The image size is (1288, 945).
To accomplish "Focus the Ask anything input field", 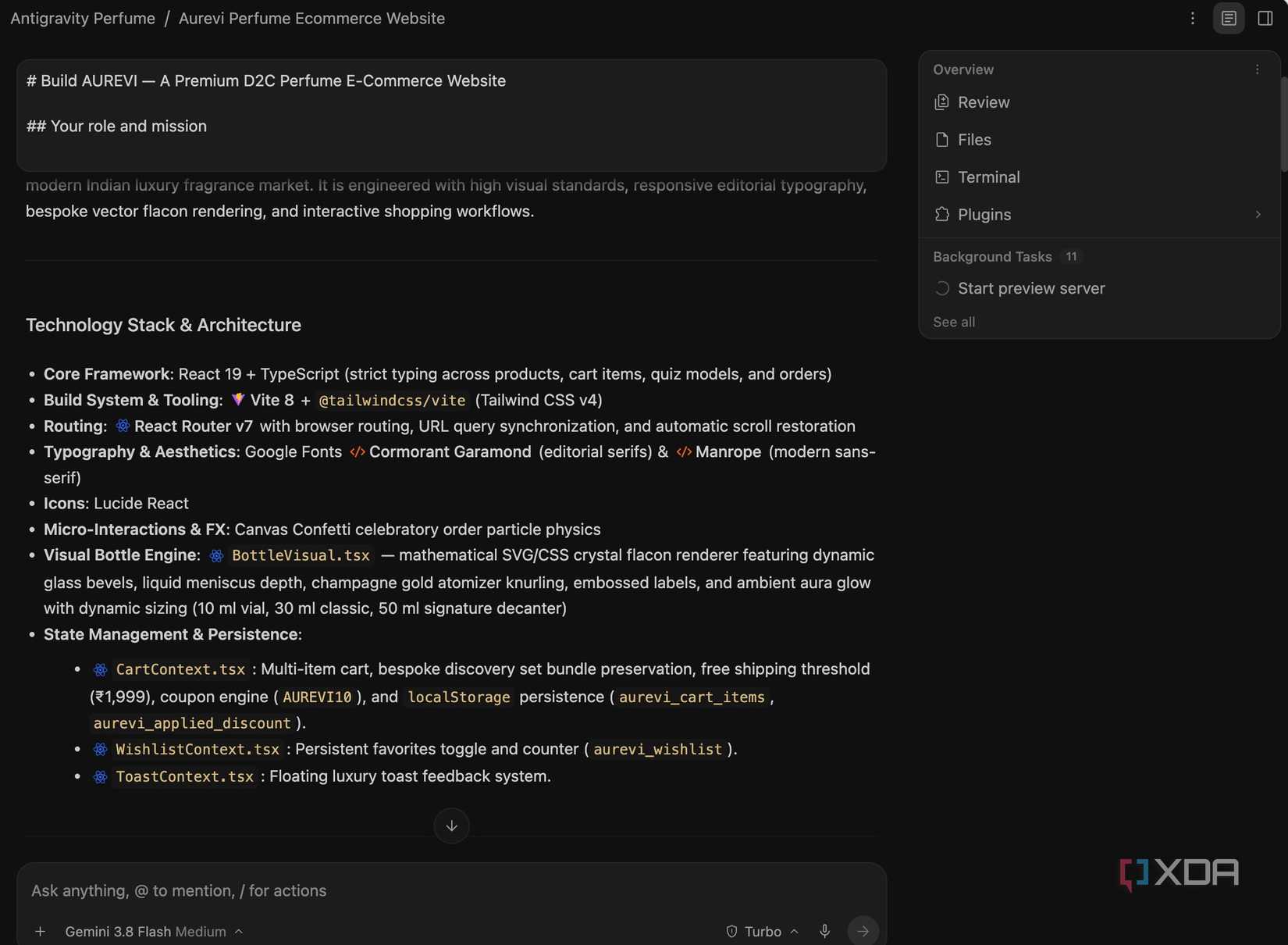I will (x=451, y=890).
